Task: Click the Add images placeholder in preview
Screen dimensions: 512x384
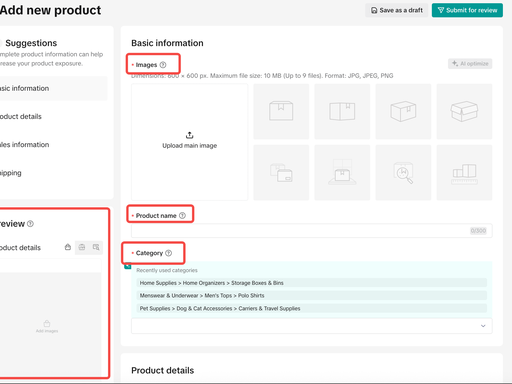Action: [47, 326]
